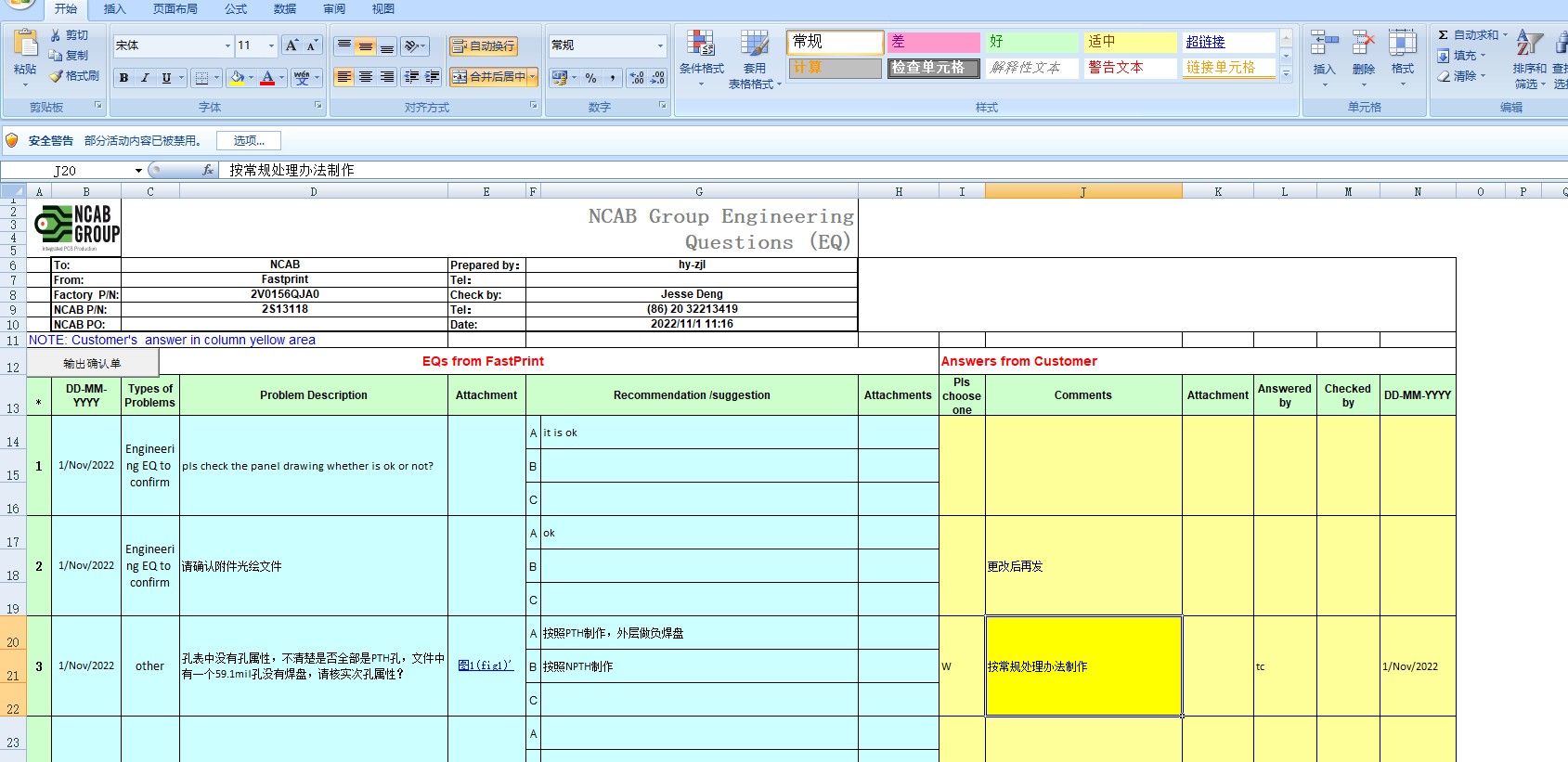
Task: Toggle underline formatting
Action: click(166, 78)
